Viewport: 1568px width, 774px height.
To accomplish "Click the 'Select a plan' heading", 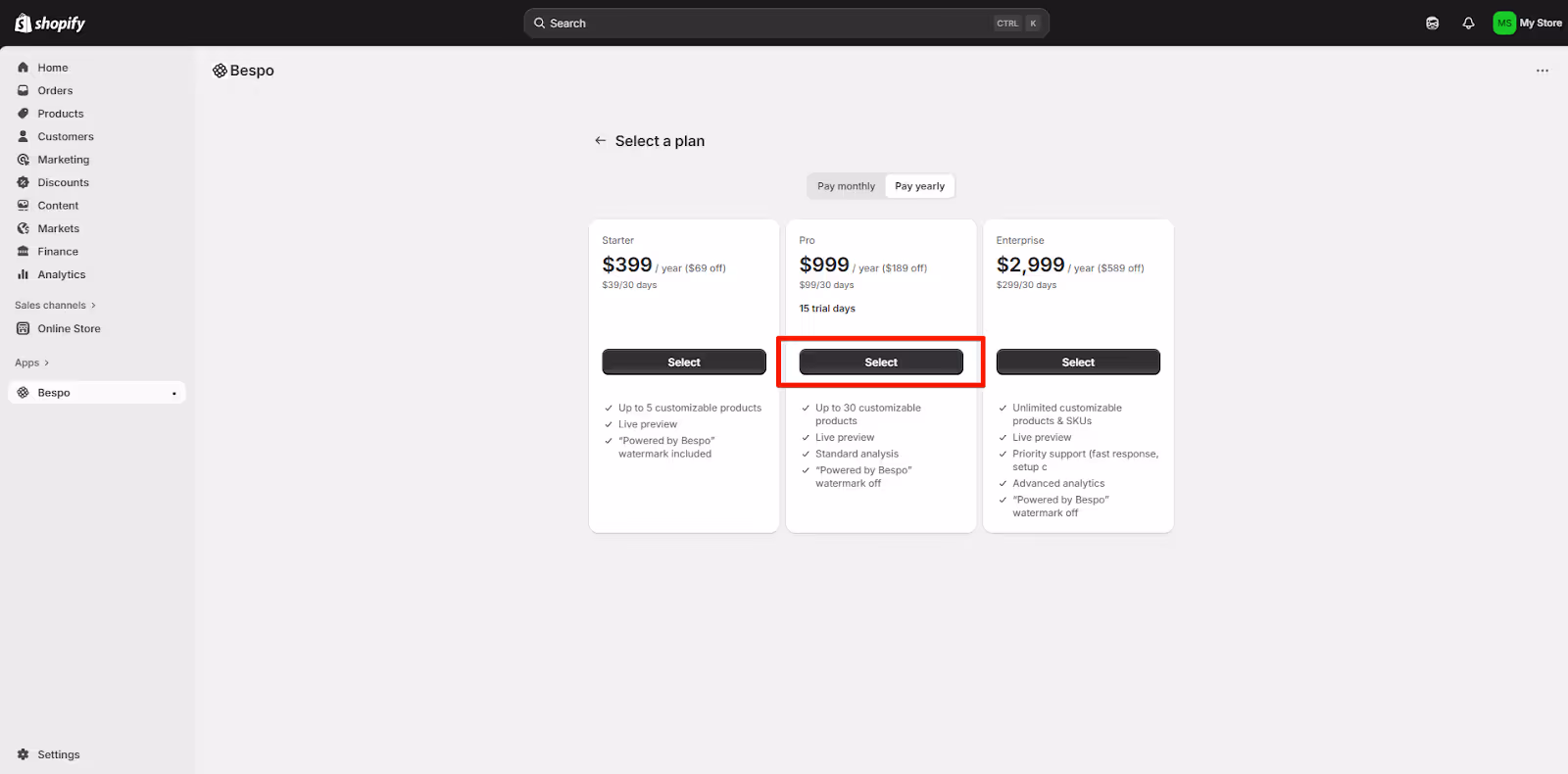I will pyautogui.click(x=660, y=141).
